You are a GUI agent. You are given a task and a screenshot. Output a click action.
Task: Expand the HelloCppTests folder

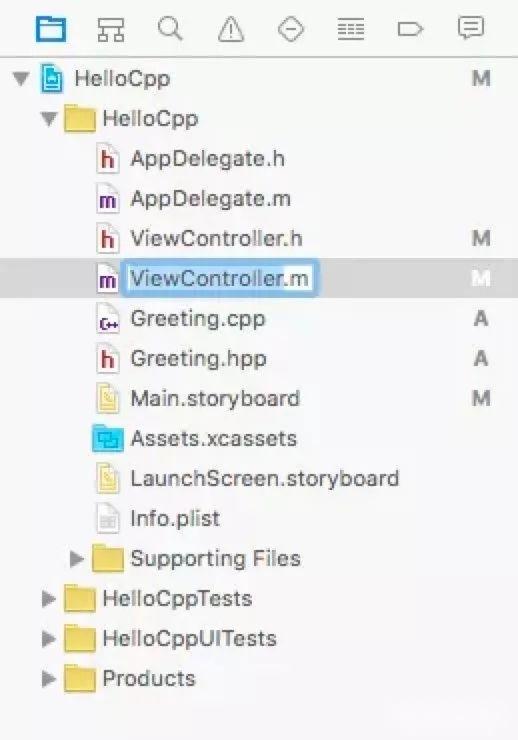[49, 598]
